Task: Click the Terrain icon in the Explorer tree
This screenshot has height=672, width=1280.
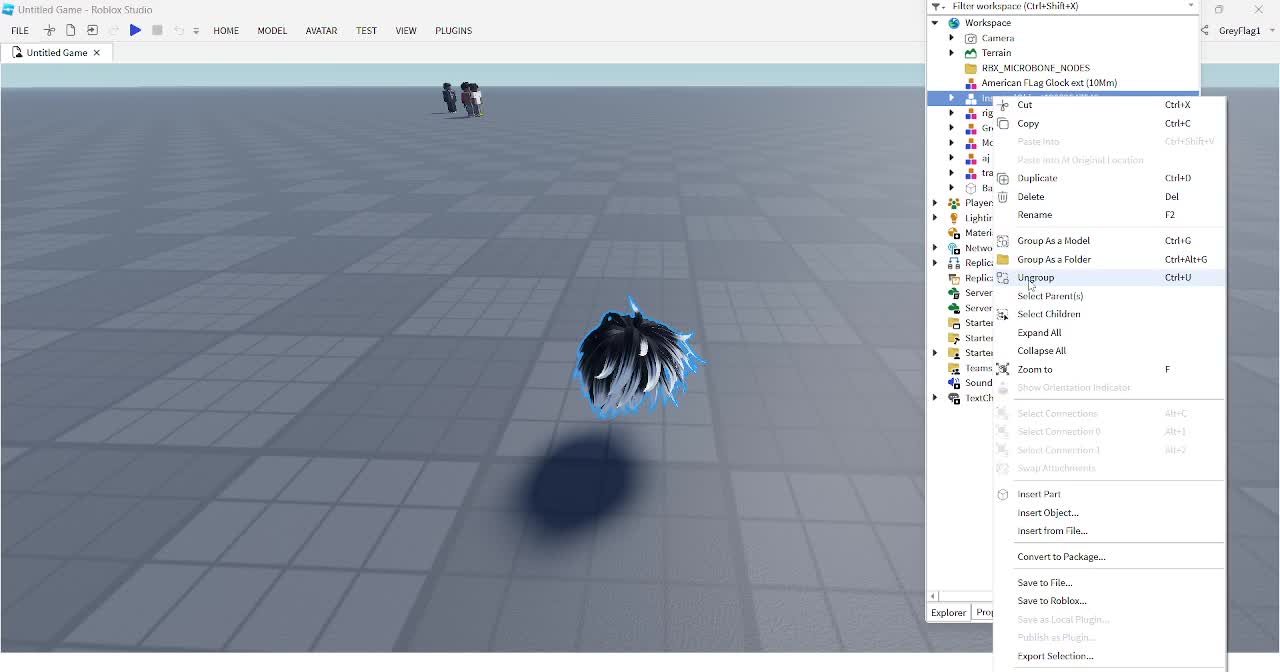Action: click(x=970, y=53)
